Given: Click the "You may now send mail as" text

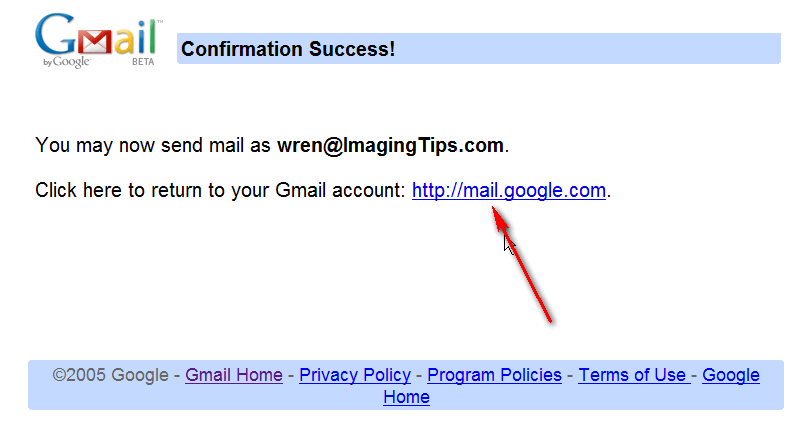Looking at the screenshot, I should [153, 145].
